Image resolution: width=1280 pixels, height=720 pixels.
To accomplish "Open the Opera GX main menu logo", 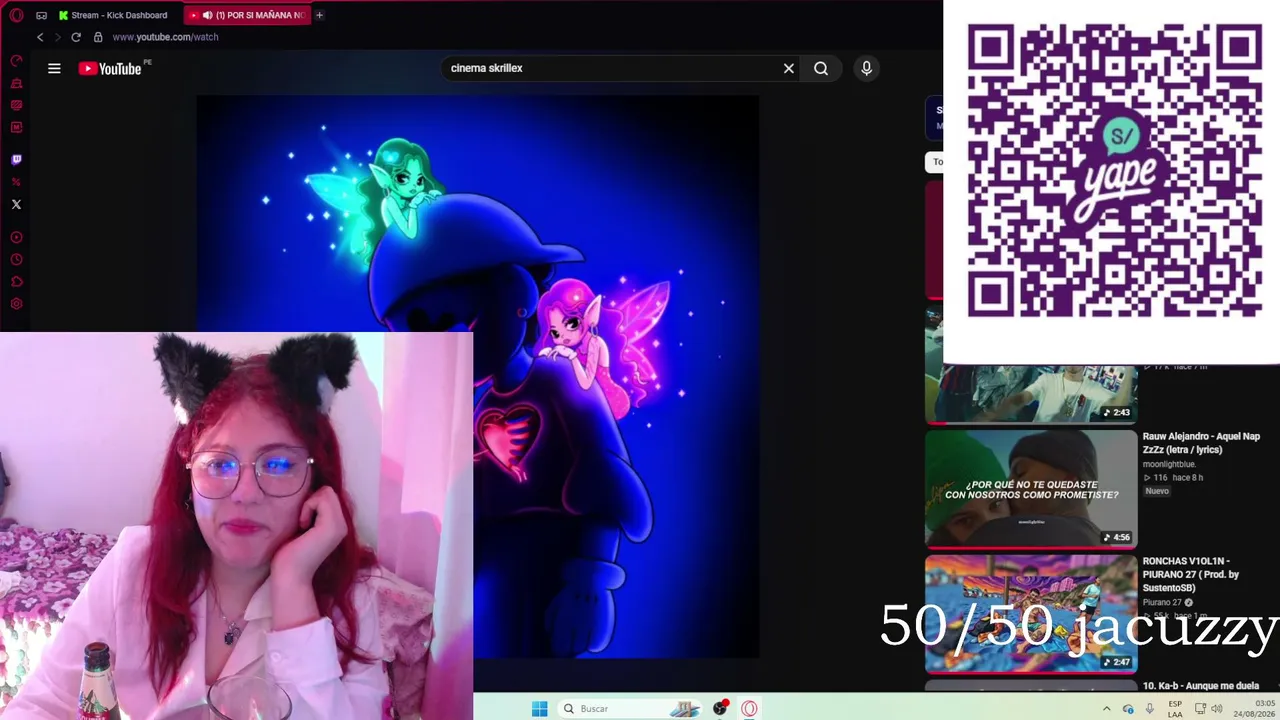I will [x=16, y=15].
